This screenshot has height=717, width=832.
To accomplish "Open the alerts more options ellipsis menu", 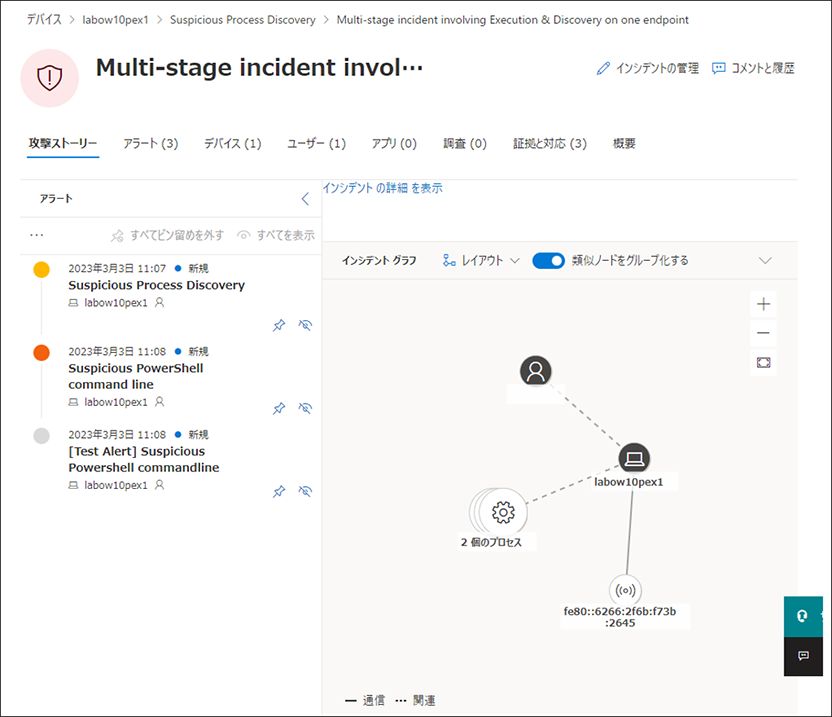I will (x=36, y=234).
